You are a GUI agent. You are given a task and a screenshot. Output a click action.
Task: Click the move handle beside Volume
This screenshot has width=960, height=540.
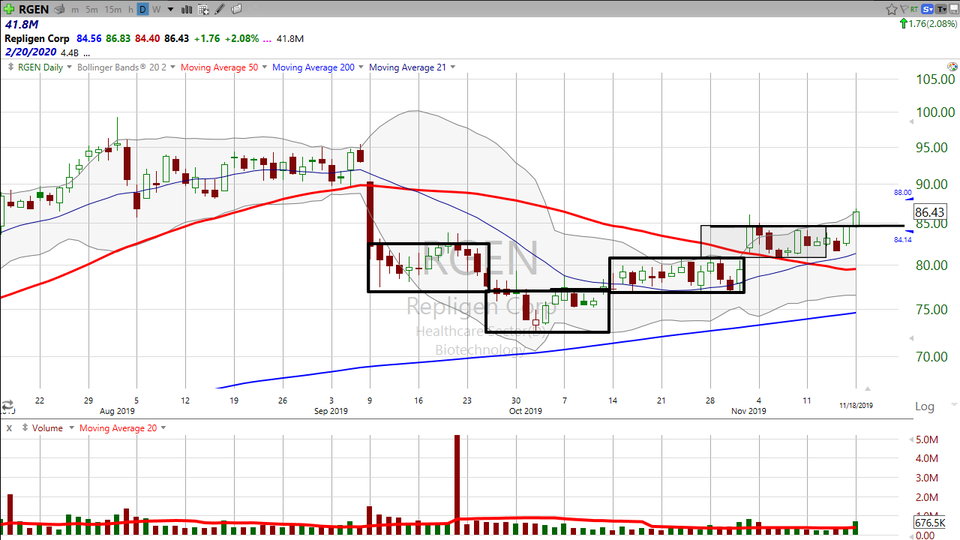point(24,428)
